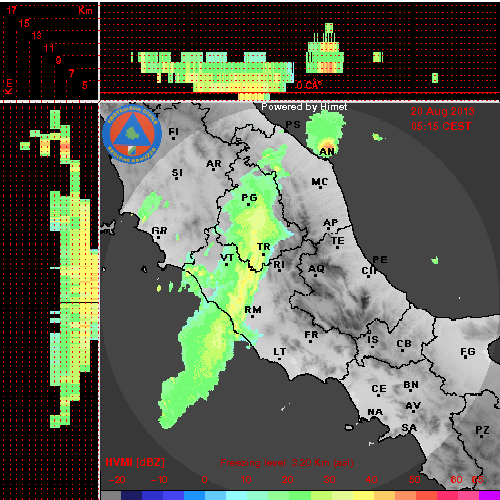The height and width of the screenshot is (500, 500).
Task: Select the NA city label on the map
Action: (375, 412)
